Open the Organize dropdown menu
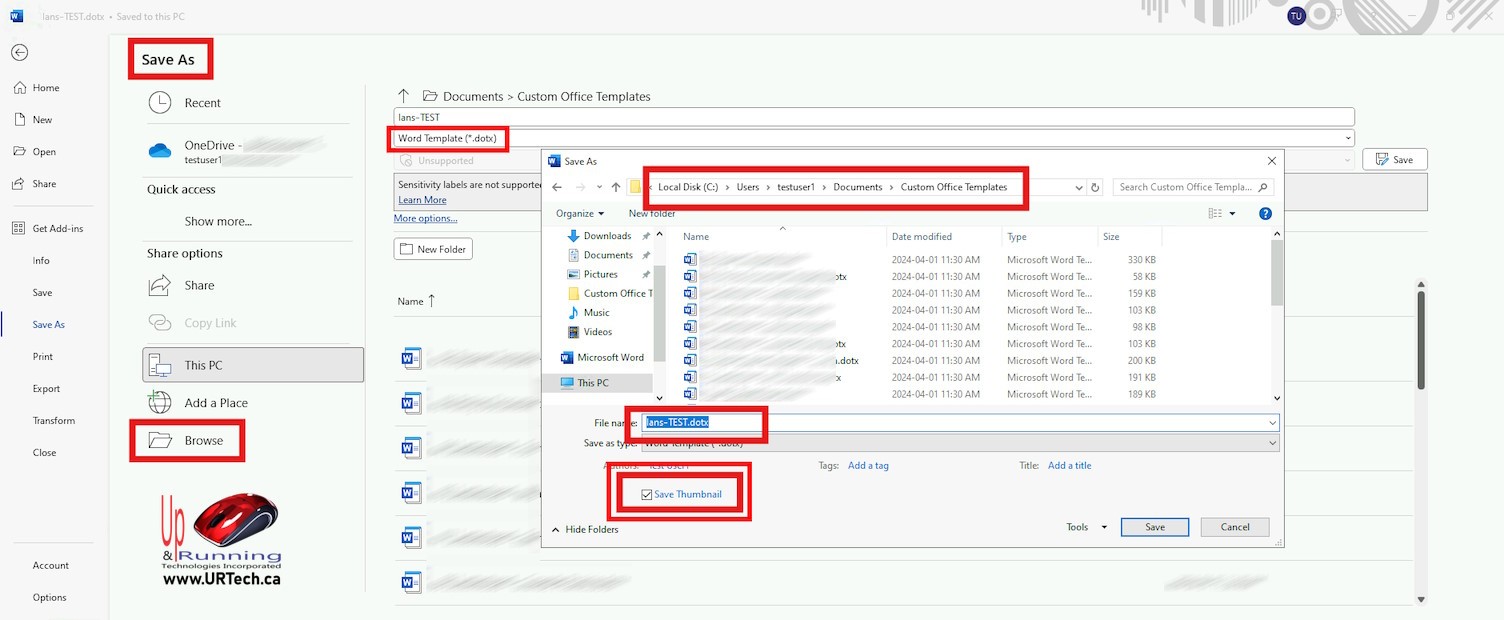Viewport: 1504px width, 620px height. 580,213
